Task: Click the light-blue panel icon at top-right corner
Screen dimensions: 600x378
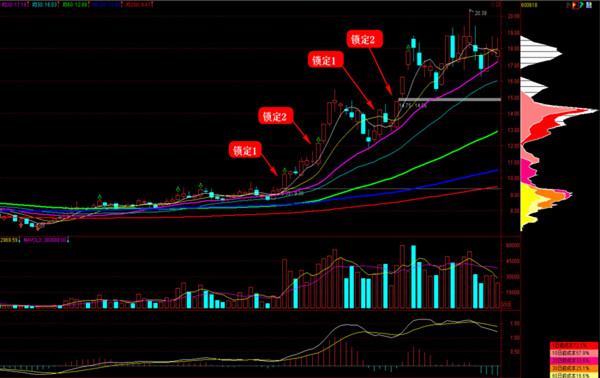Action: 589,5
